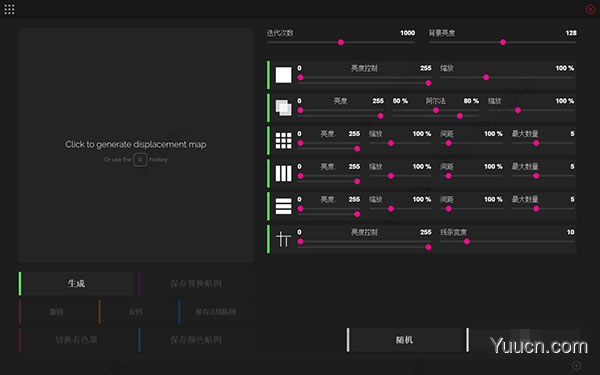The image size is (600, 375).
Task: Click the 线条宽度 line width slider handle
Action: pos(467,242)
